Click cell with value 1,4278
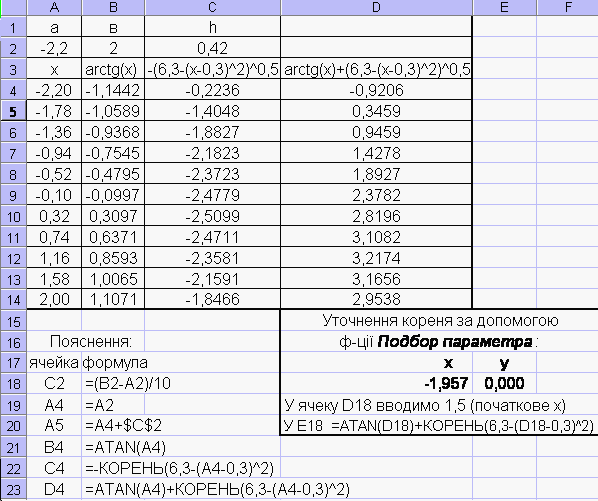Image resolution: width=598 pixels, height=501 pixels. 376,153
